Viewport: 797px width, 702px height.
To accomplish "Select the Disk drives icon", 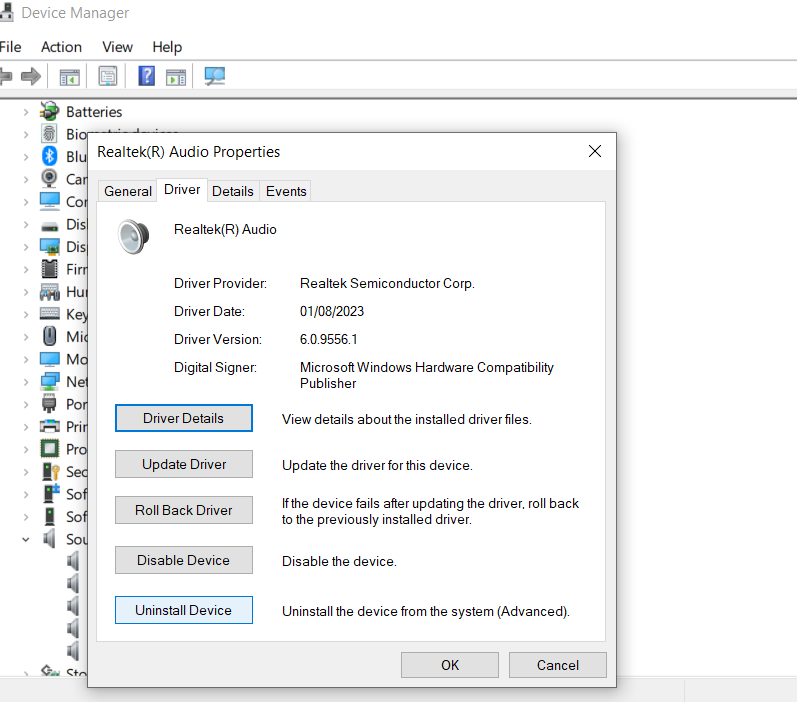I will pos(49,225).
